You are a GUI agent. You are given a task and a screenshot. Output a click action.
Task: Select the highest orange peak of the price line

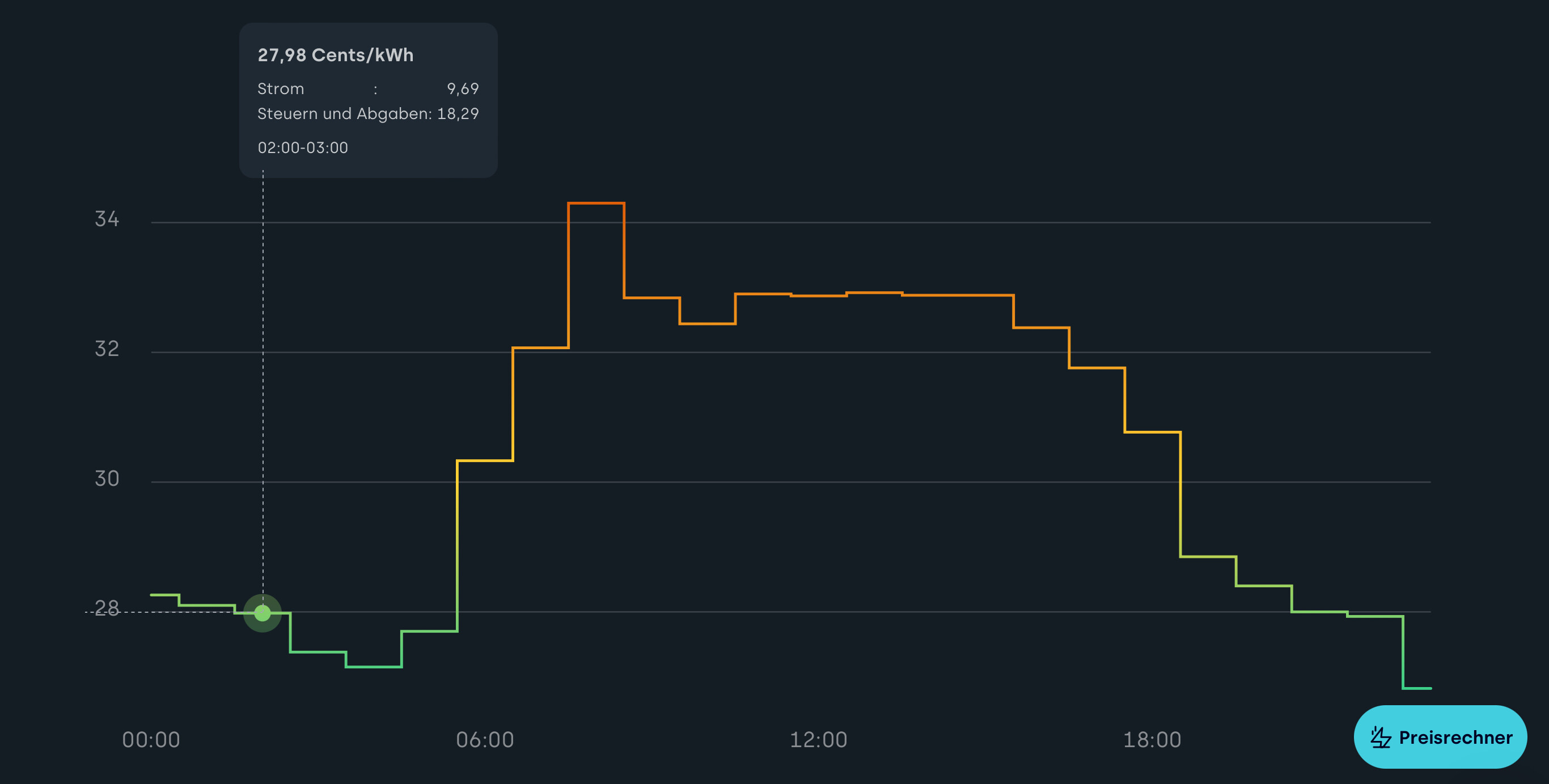coord(596,203)
